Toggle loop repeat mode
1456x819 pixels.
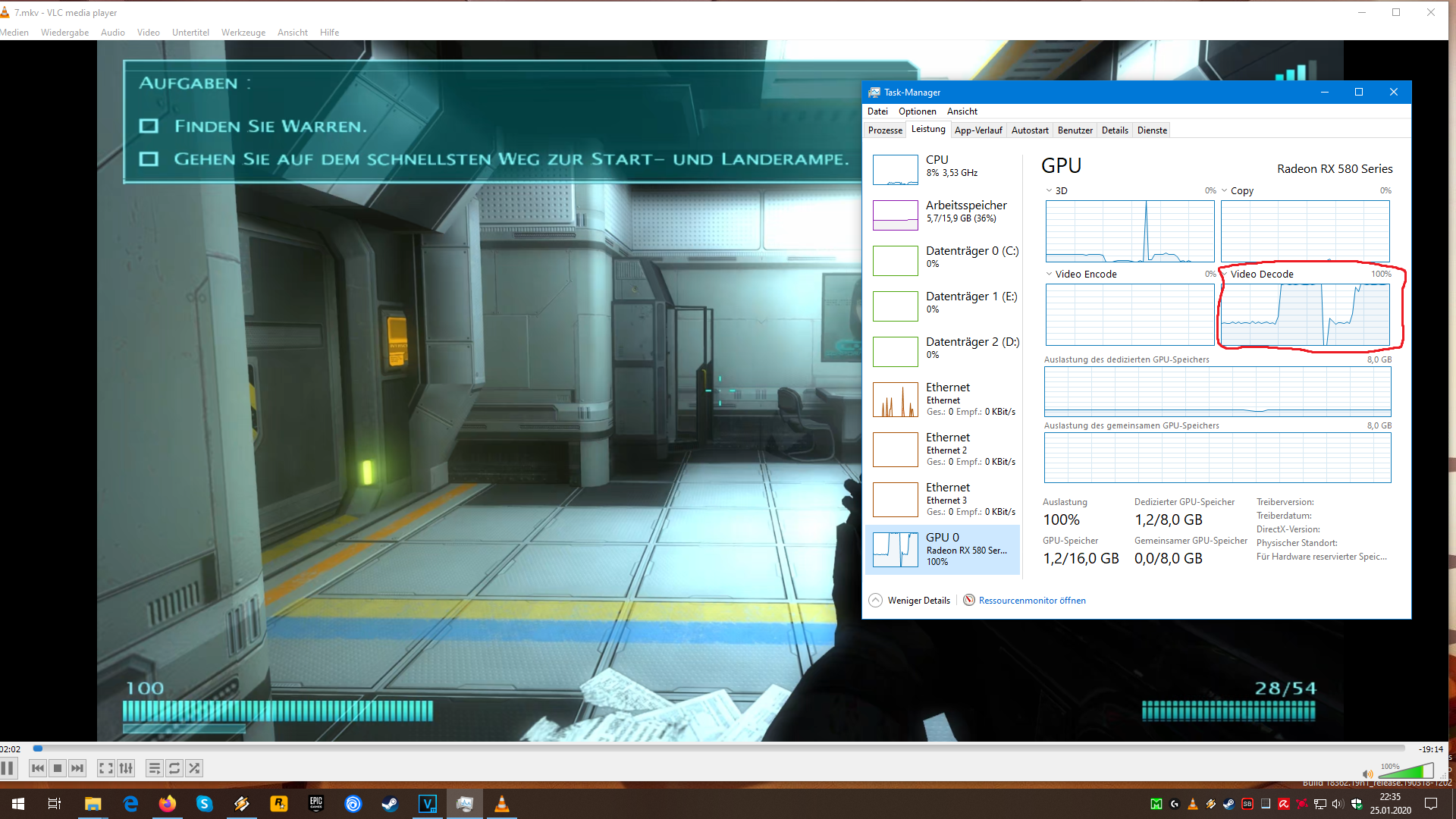tap(174, 768)
